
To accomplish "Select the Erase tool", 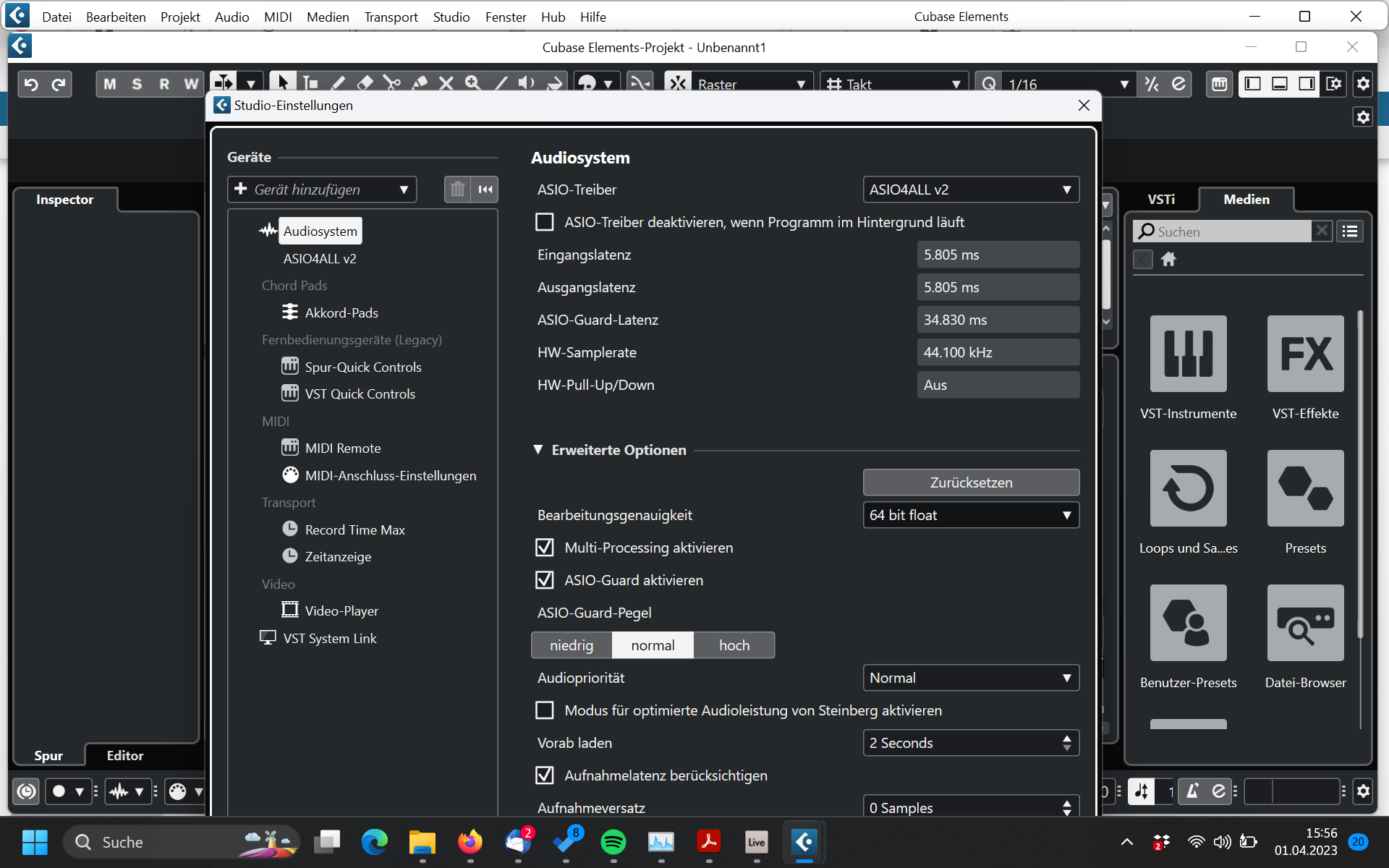I will coord(365,84).
